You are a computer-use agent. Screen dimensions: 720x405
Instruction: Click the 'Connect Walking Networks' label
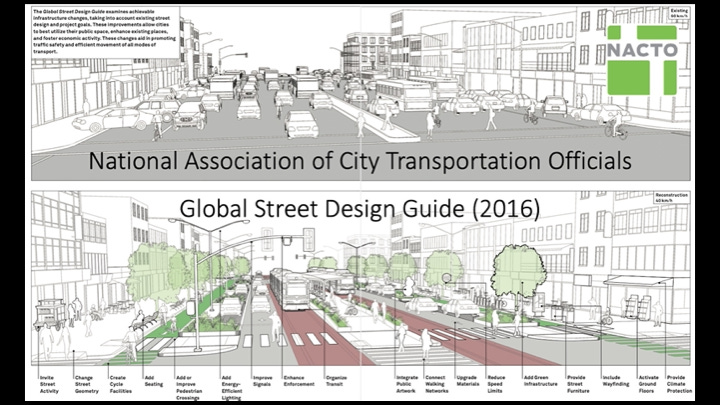point(437,384)
